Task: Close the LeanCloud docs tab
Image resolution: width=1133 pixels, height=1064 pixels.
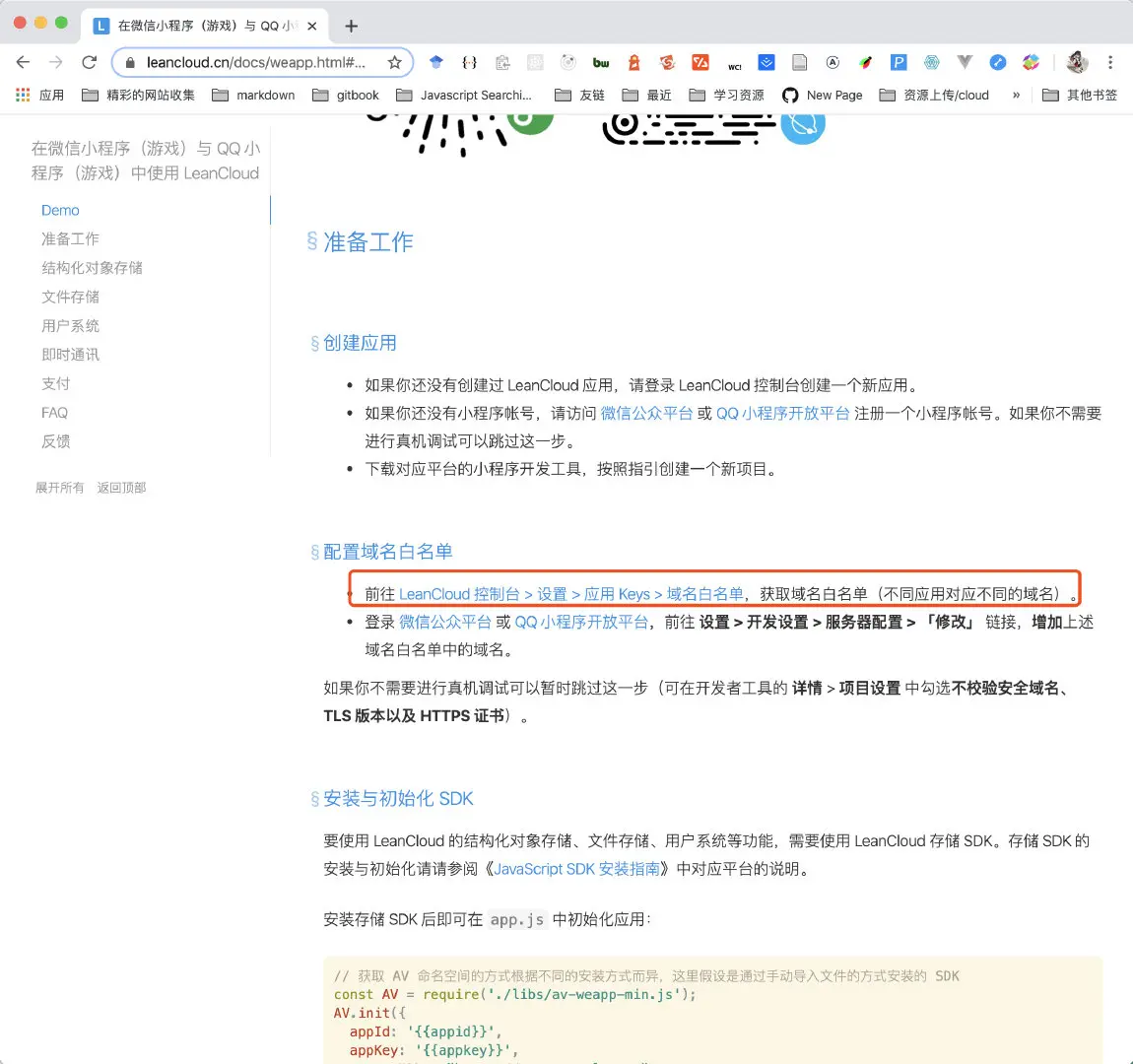Action: tap(312, 26)
